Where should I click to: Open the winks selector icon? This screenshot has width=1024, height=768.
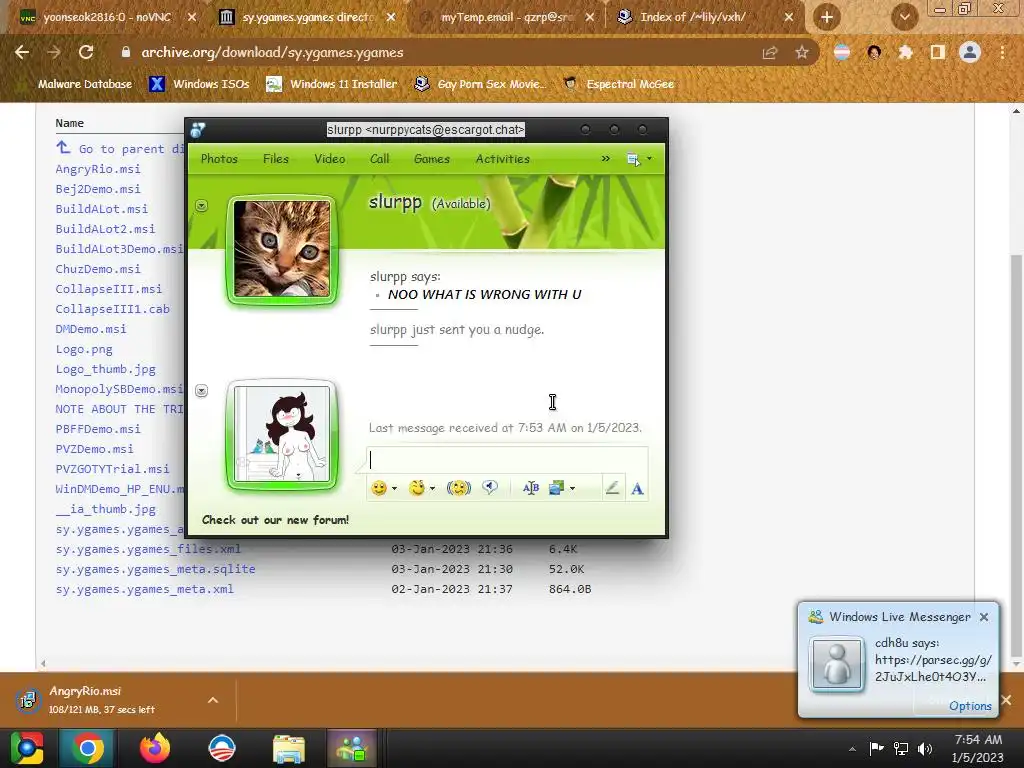tap(417, 488)
